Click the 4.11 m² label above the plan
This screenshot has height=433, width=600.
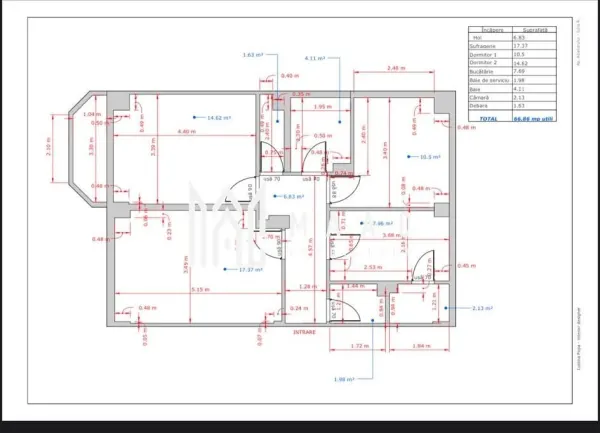315,58
